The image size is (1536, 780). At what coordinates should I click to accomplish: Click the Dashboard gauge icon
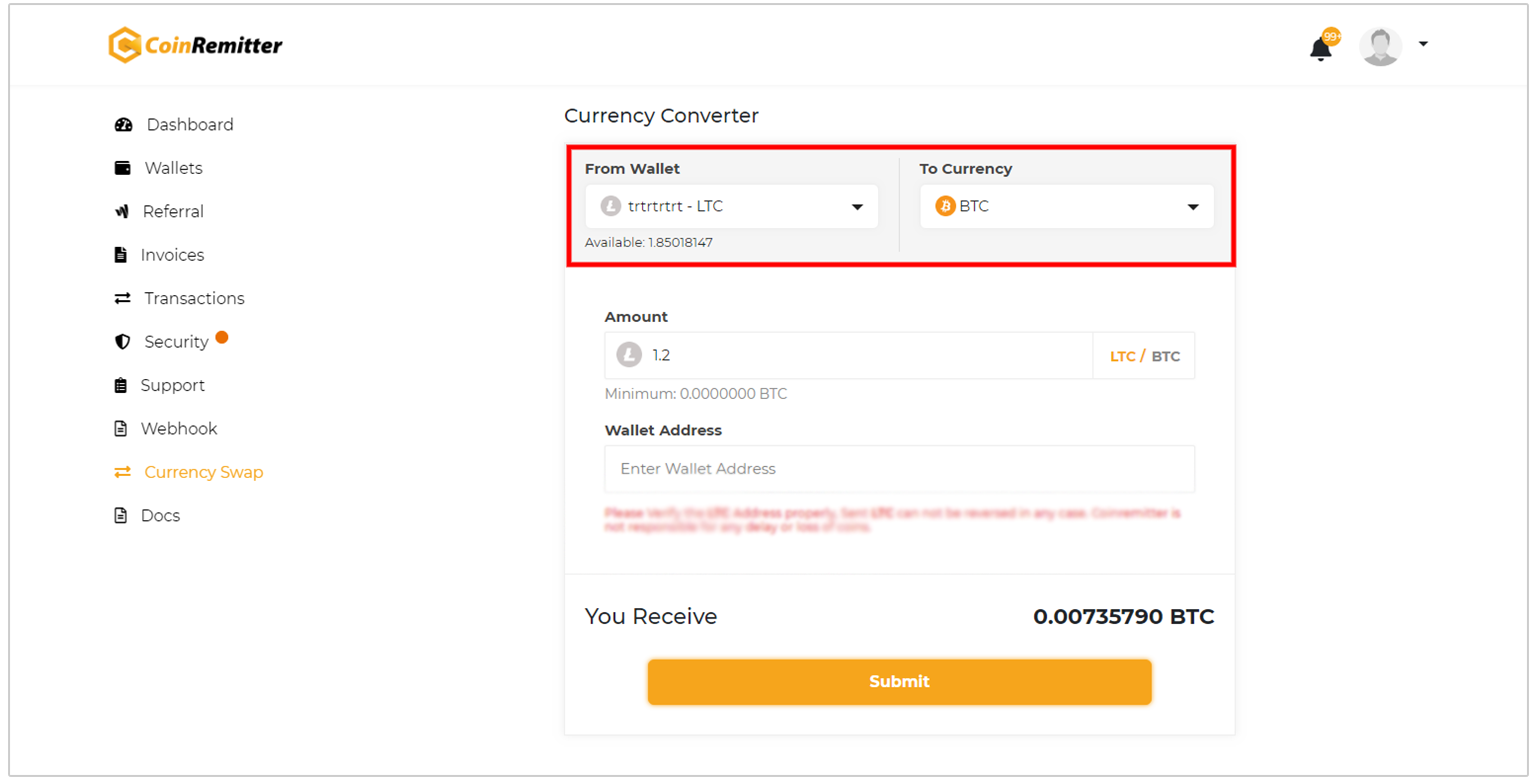pyautogui.click(x=124, y=125)
